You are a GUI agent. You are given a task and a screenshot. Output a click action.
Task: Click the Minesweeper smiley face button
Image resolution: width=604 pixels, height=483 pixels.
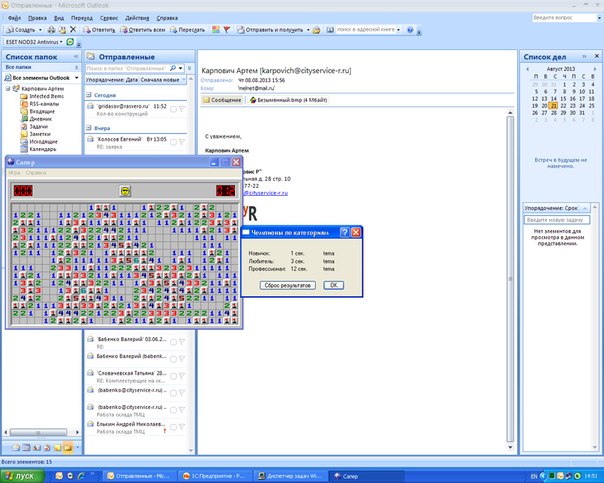coord(126,190)
